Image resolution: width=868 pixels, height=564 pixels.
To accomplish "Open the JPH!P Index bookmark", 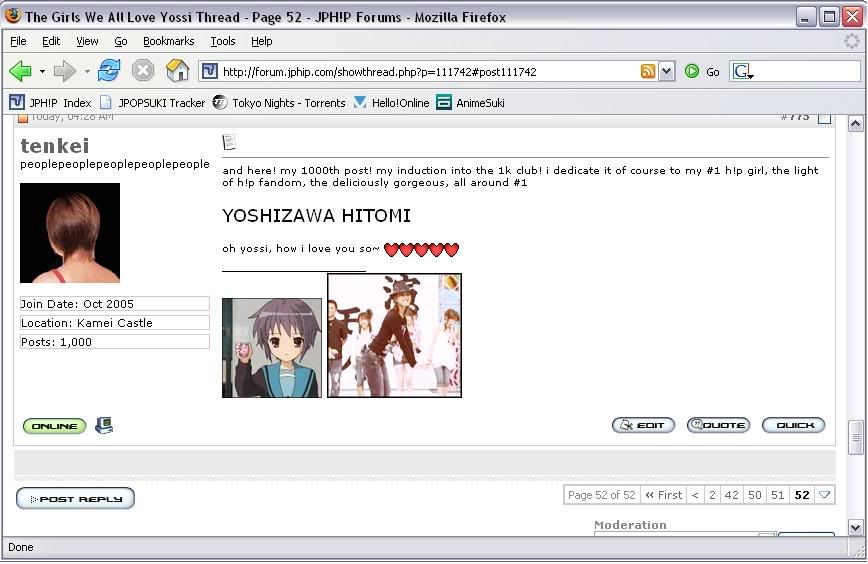I will pyautogui.click(x=50, y=102).
